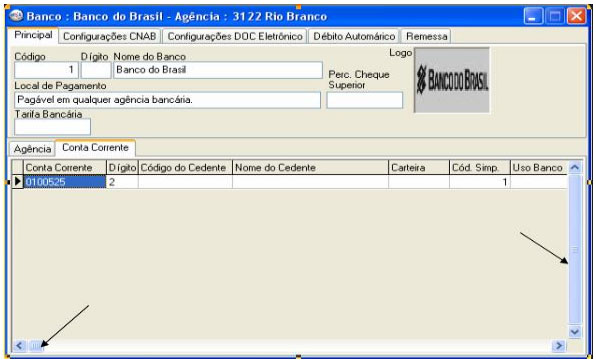Screen dimensions: 596x363
Task: Select row via the record pointer arrow
Action: [x=17, y=182]
